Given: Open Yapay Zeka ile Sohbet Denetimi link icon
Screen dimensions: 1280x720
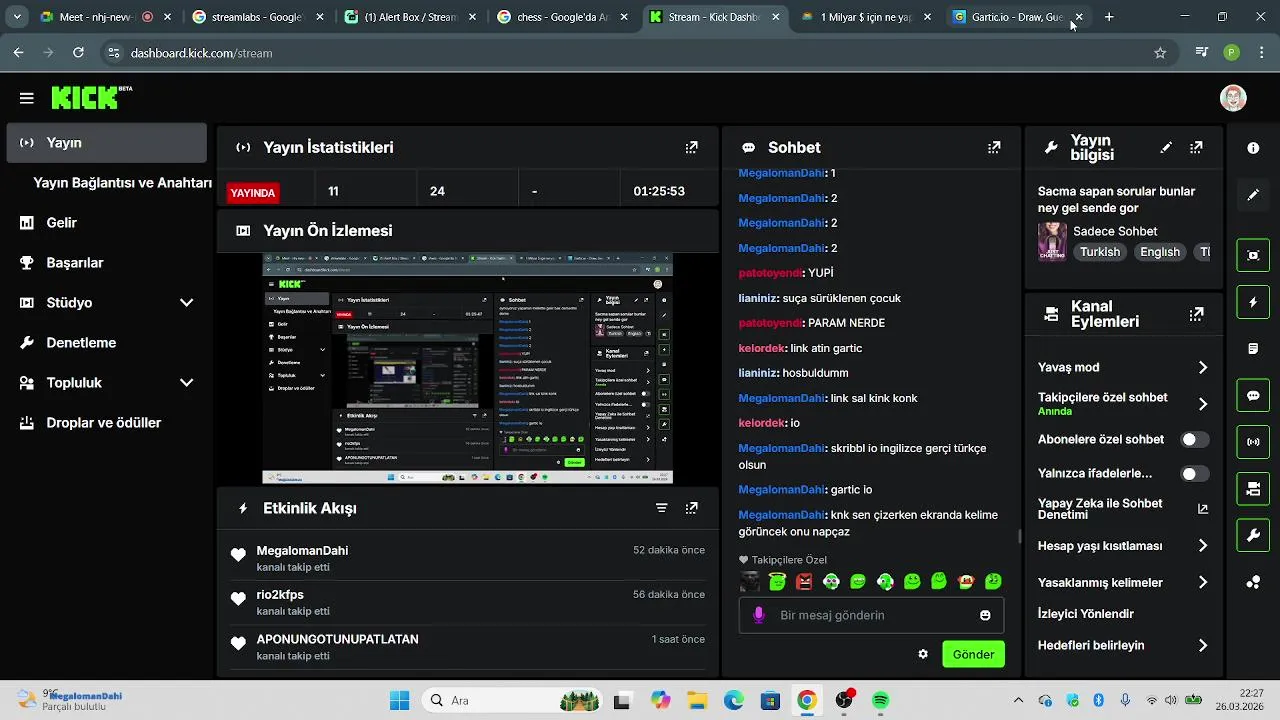Looking at the screenshot, I should [1203, 509].
